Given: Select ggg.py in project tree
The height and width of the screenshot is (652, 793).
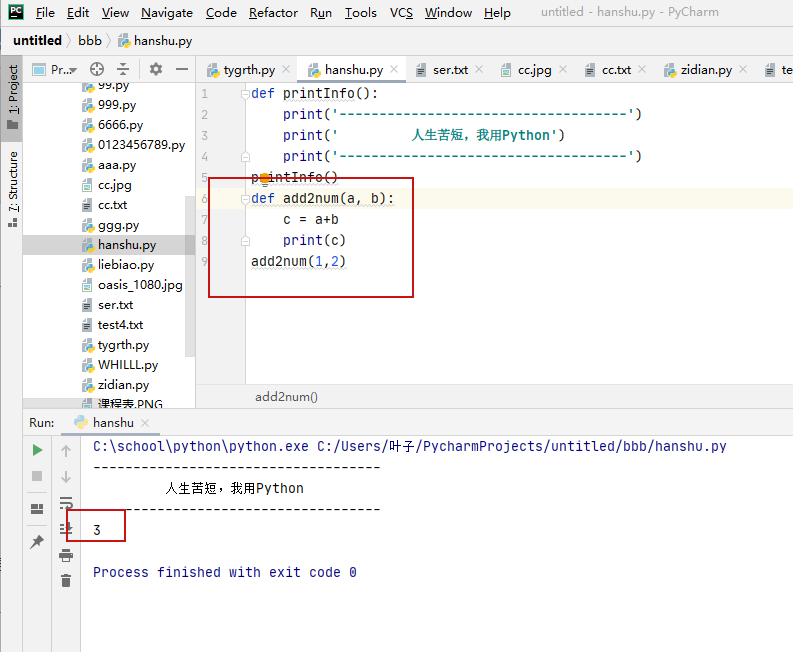Looking at the screenshot, I should click(110, 225).
